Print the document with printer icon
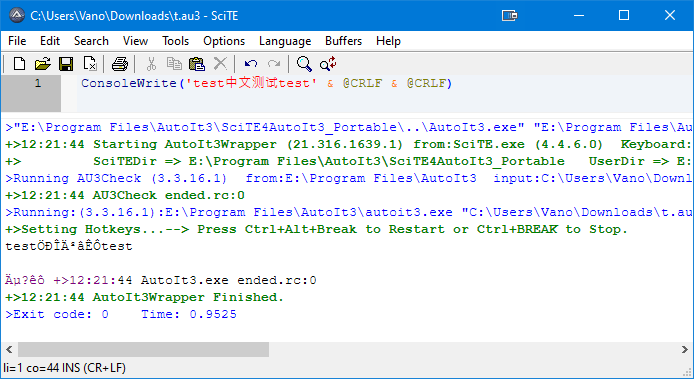The height and width of the screenshot is (379, 694). click(120, 64)
